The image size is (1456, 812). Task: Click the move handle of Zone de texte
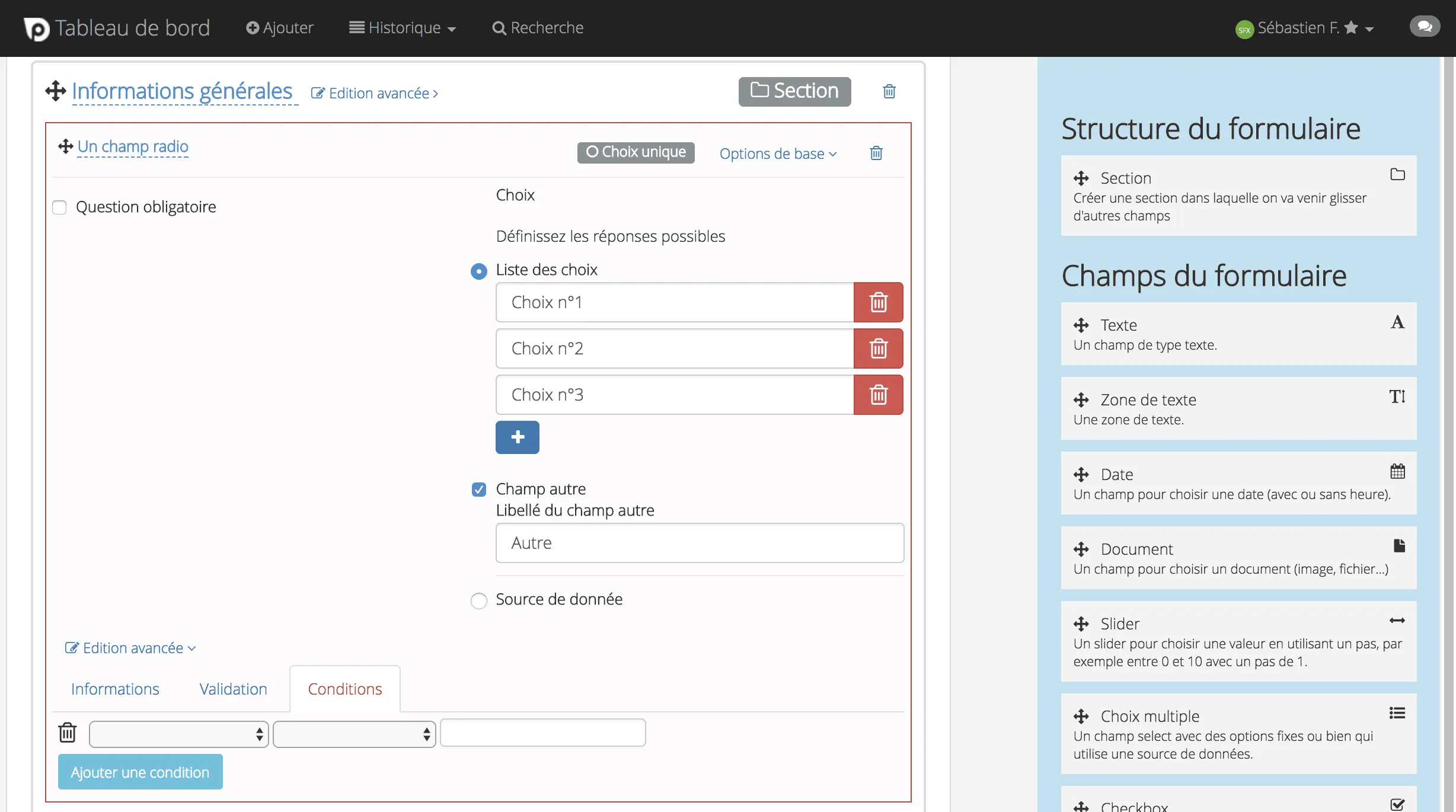click(1081, 399)
